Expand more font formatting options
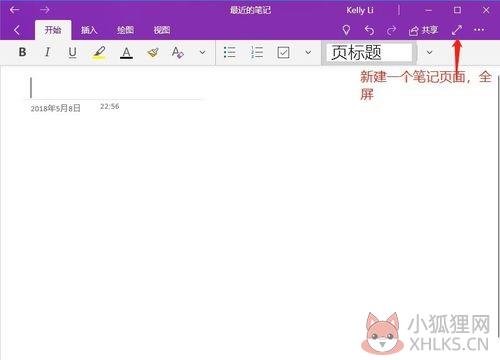The image size is (500, 360). [x=202, y=52]
